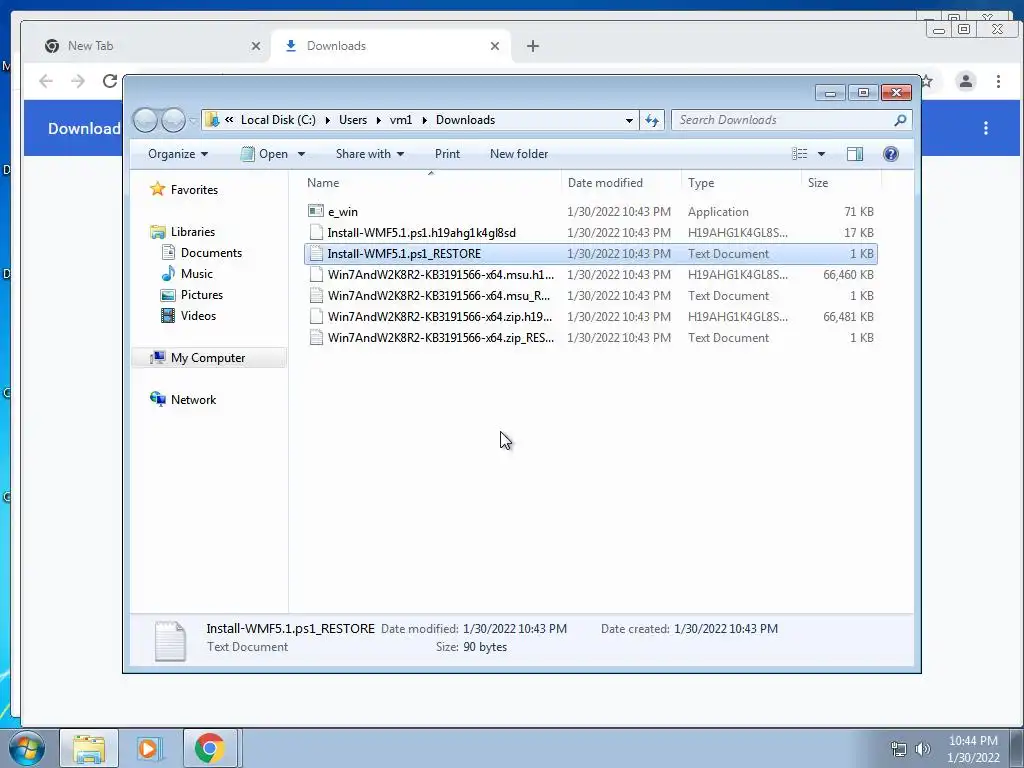Click Favorites in the navigation pane
1024x768 pixels.
(194, 189)
